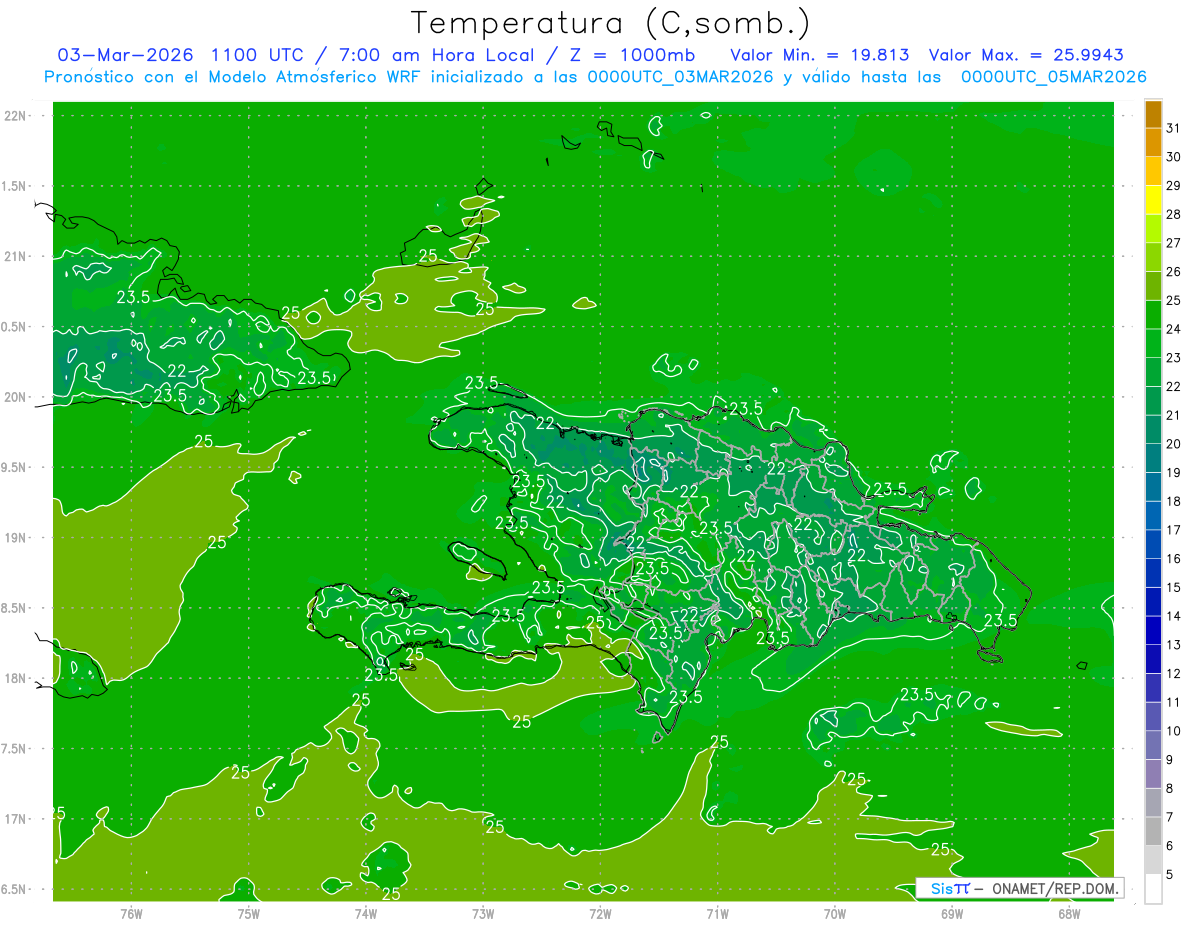
Task: Click the "0.5N" latitude axis label
Action: 16,327
